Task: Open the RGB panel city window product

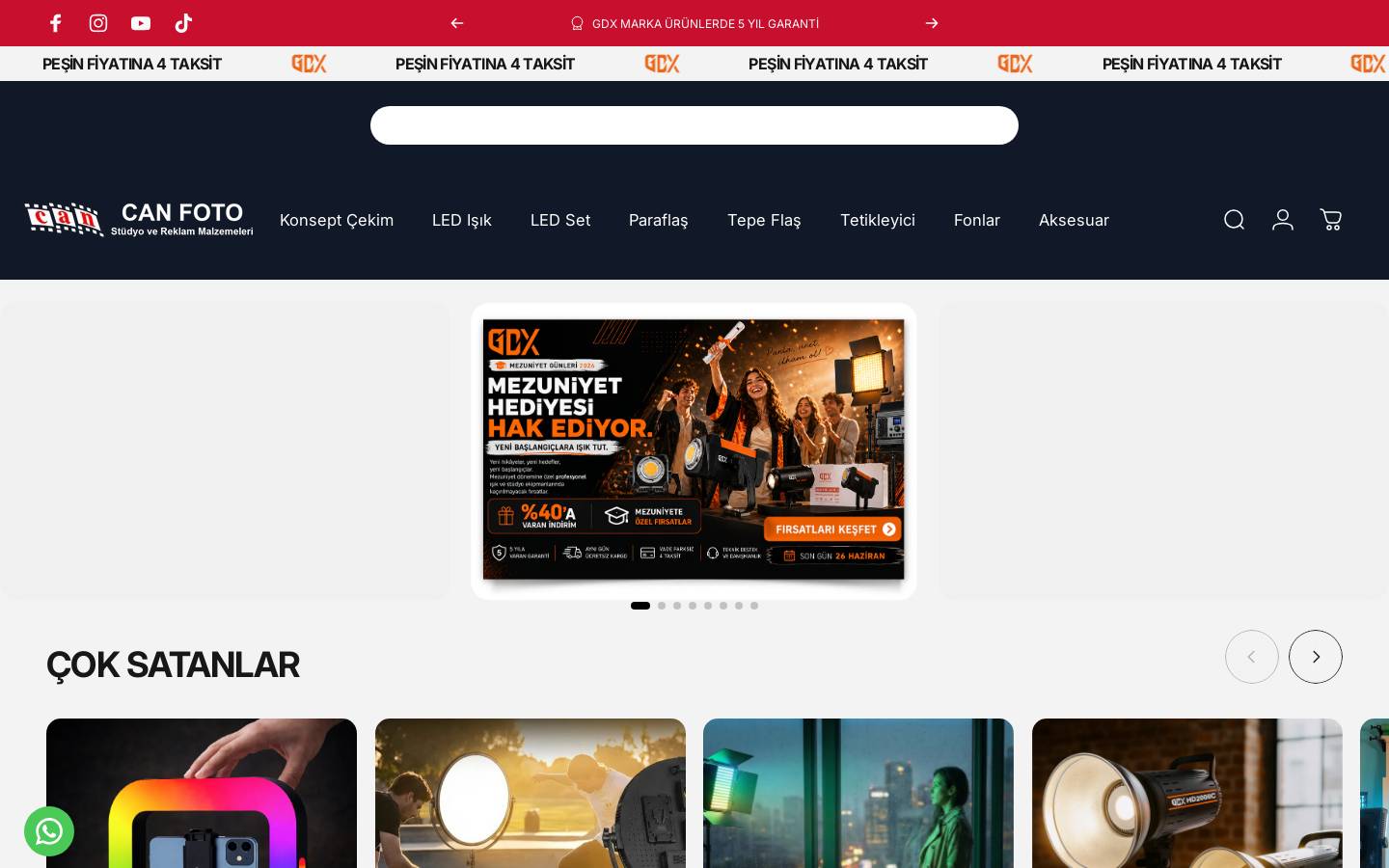Action: coord(858,793)
